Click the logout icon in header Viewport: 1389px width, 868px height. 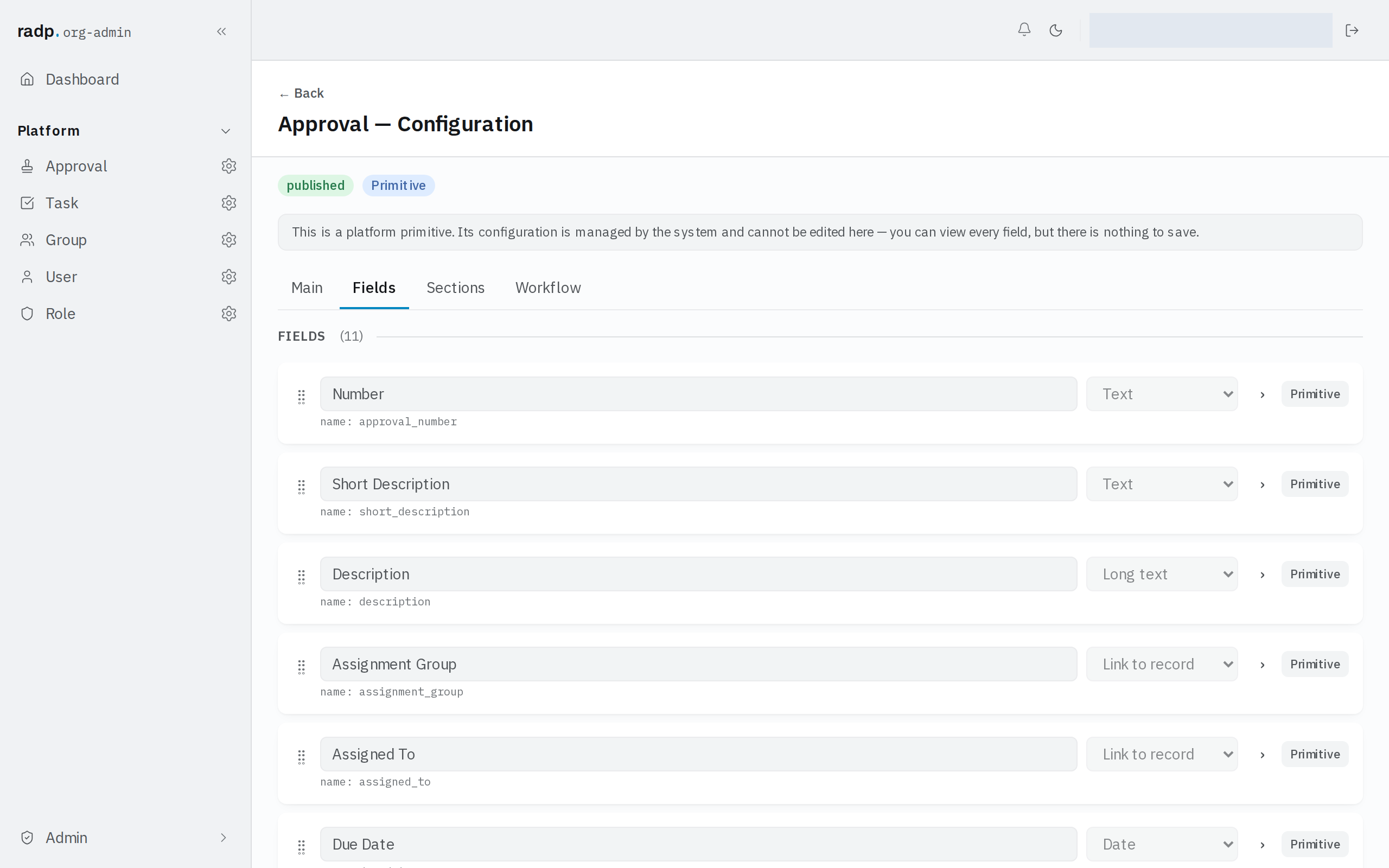point(1352,30)
